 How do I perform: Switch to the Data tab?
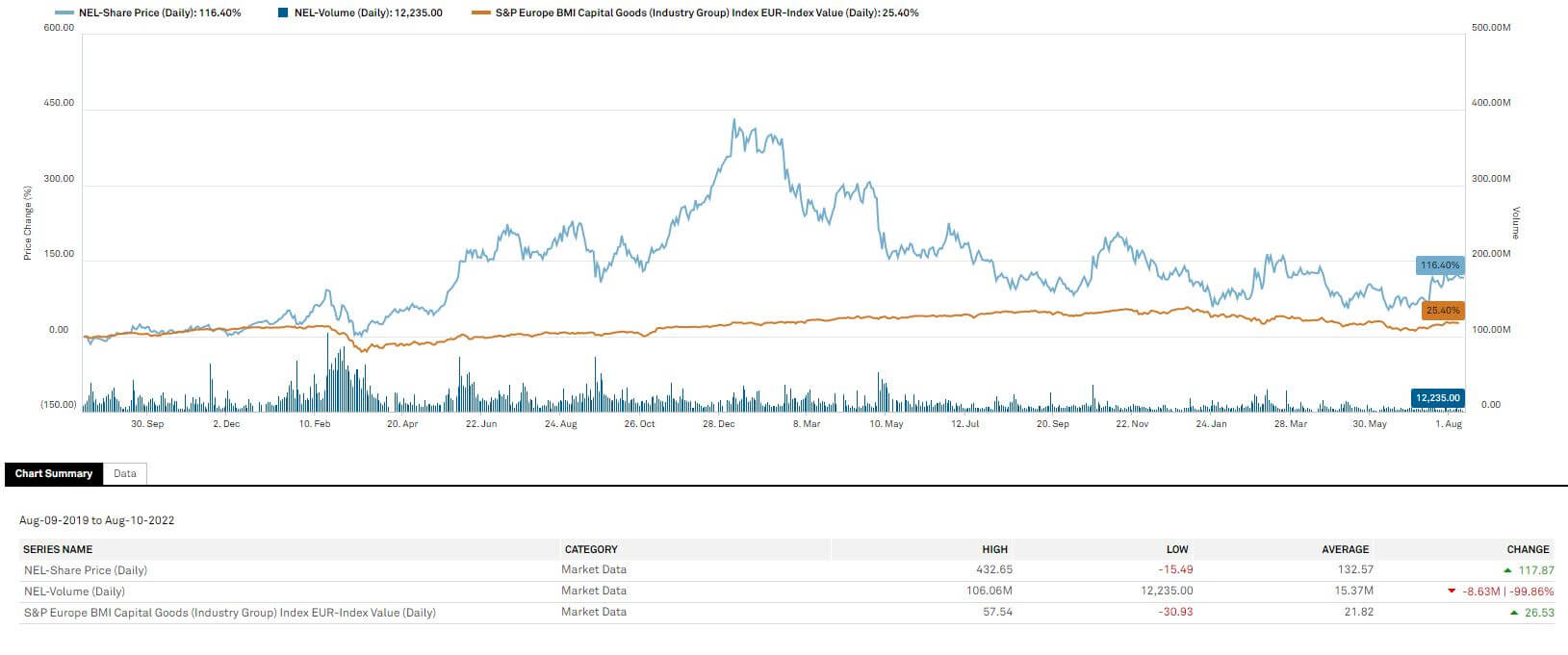click(x=125, y=473)
